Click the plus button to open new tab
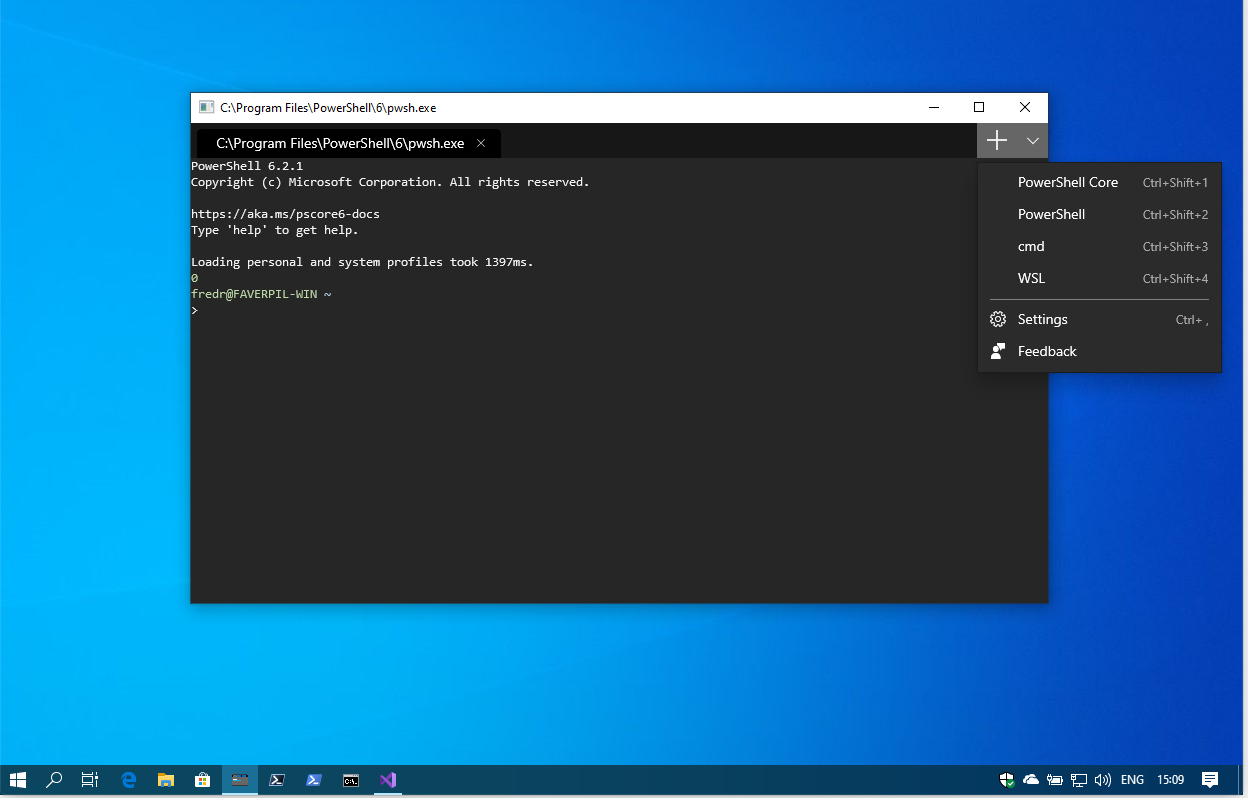This screenshot has width=1248, height=798. pos(996,140)
